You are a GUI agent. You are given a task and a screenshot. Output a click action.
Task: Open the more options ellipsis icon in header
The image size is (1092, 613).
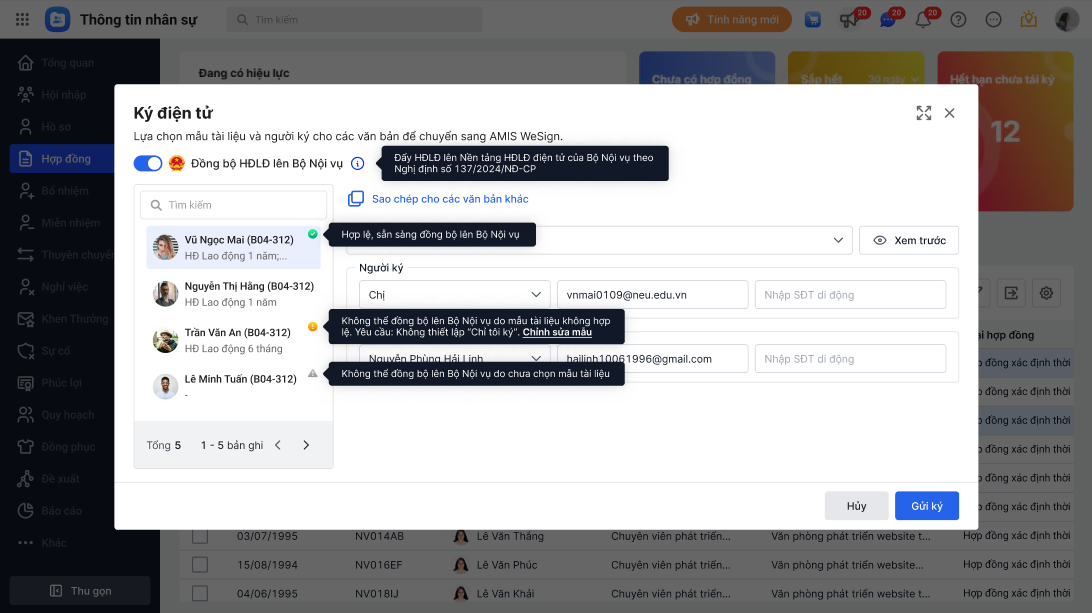pos(994,20)
